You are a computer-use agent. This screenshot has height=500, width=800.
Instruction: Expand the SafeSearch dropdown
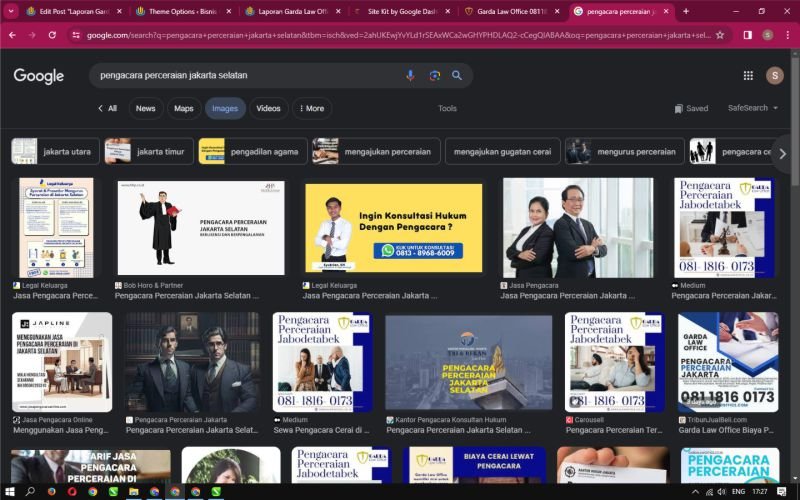point(753,108)
